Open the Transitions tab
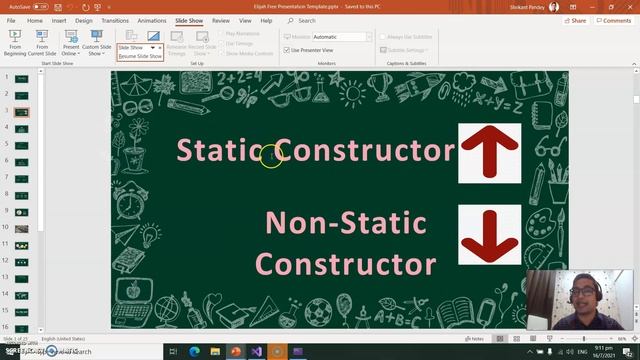The image size is (640, 360). tap(115, 20)
